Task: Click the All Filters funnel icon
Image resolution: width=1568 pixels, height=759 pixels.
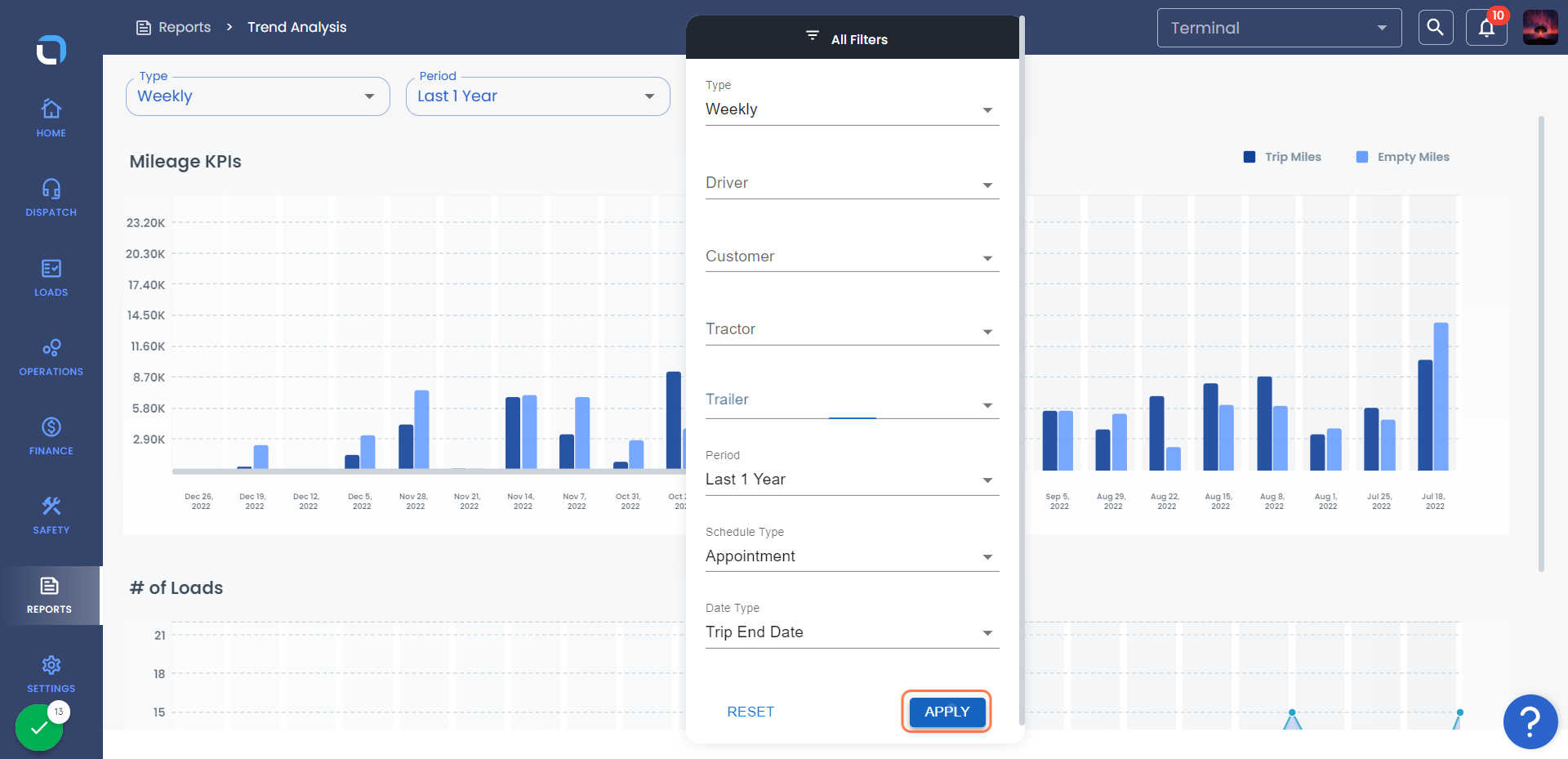Action: click(x=813, y=35)
